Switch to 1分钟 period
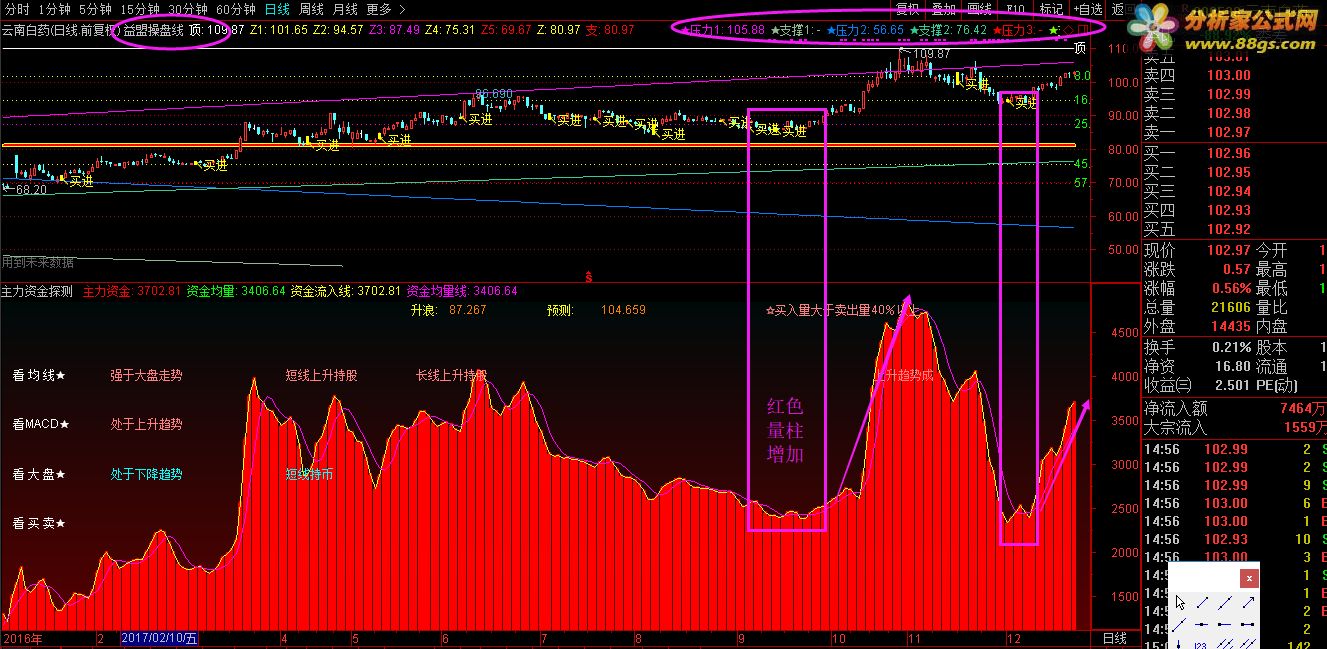This screenshot has width=1327, height=649. tap(54, 9)
